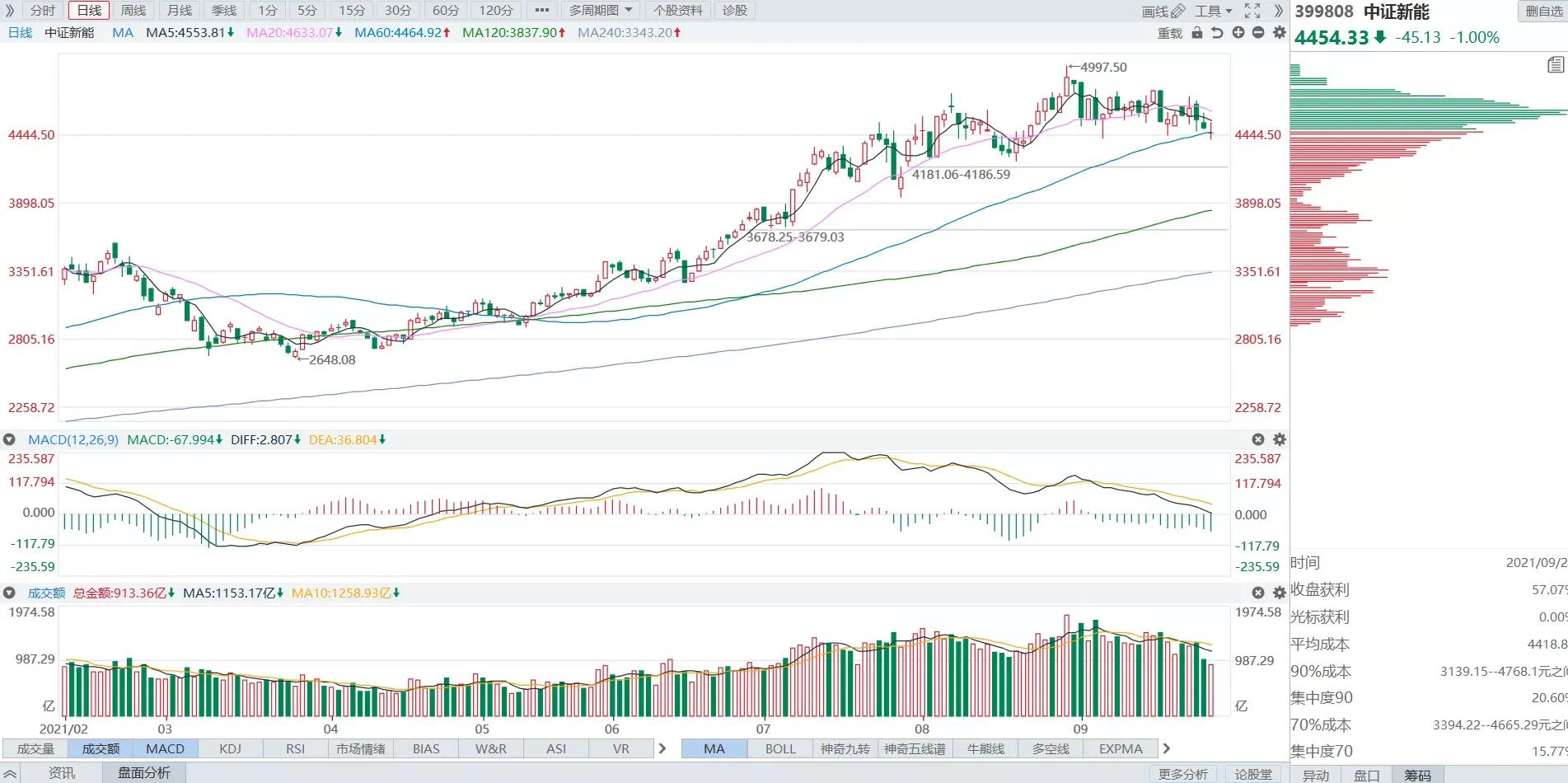Open 成交额 panel settings gear
The height and width of the screenshot is (783, 1568).
(x=1280, y=593)
